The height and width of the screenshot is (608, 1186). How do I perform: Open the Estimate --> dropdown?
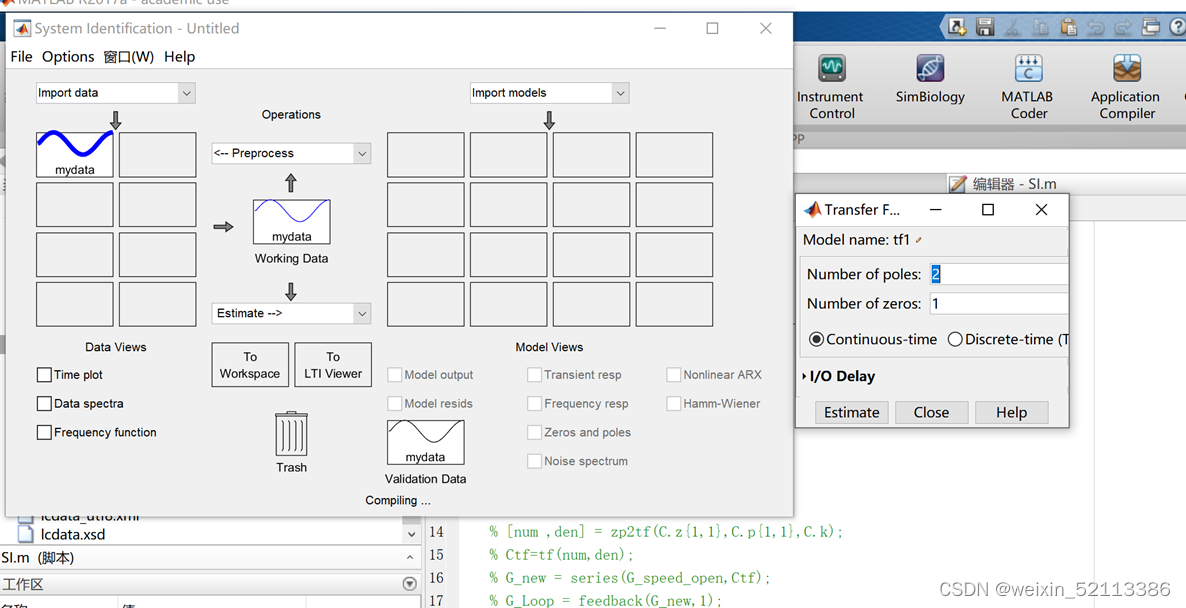point(291,313)
